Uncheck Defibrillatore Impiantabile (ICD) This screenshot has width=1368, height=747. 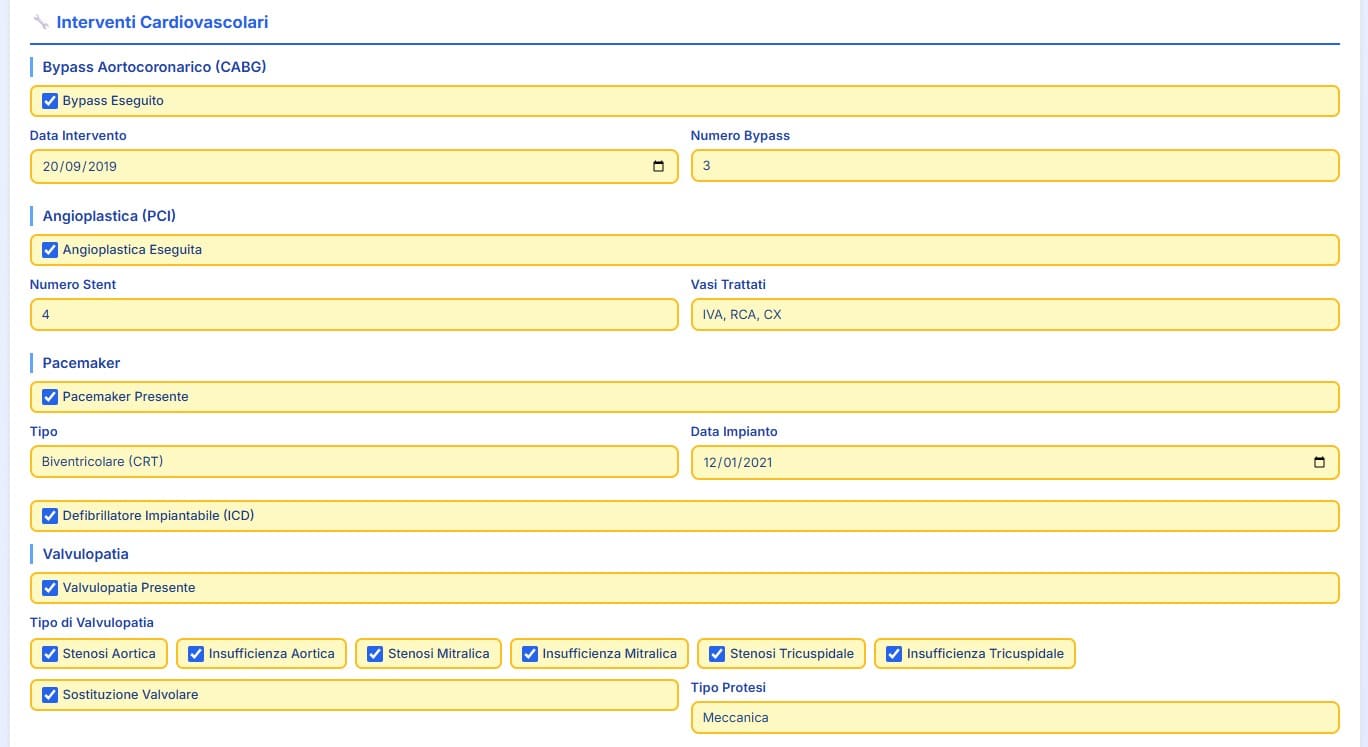click(50, 516)
